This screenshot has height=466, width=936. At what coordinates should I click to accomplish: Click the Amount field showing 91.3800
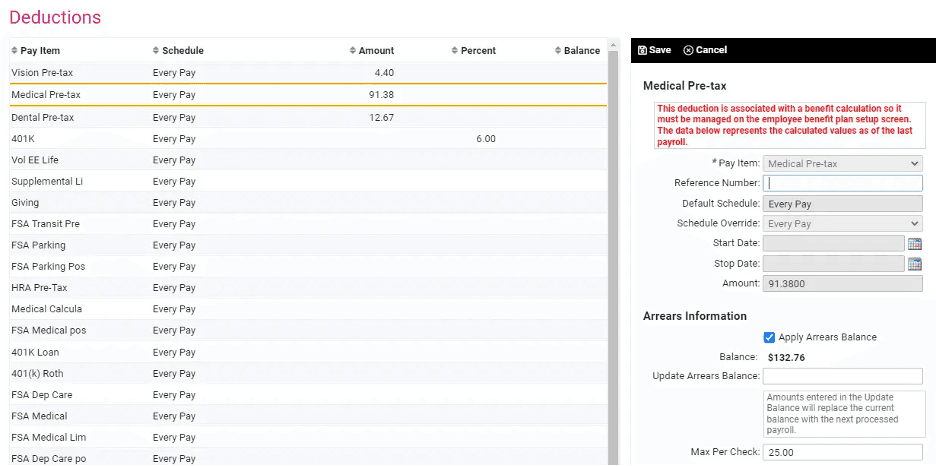tap(842, 283)
